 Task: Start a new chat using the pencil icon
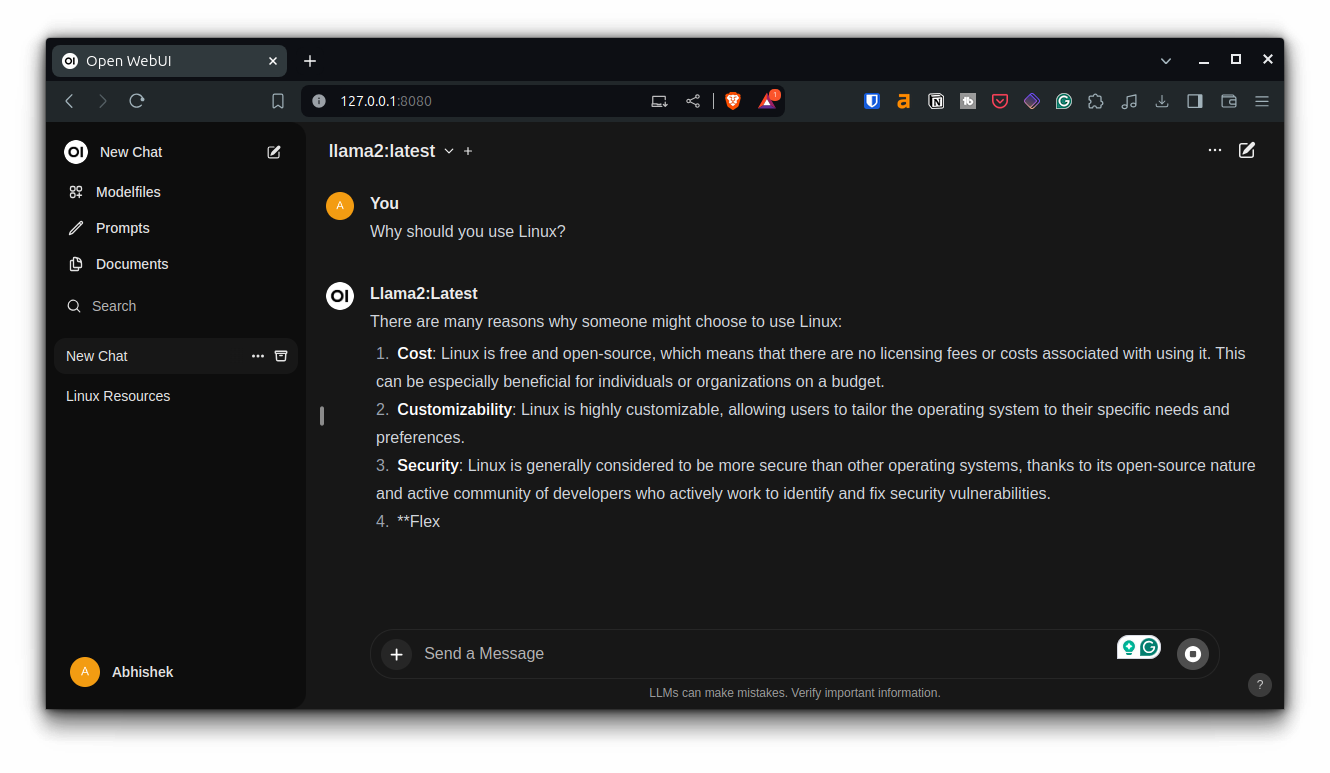coord(273,152)
